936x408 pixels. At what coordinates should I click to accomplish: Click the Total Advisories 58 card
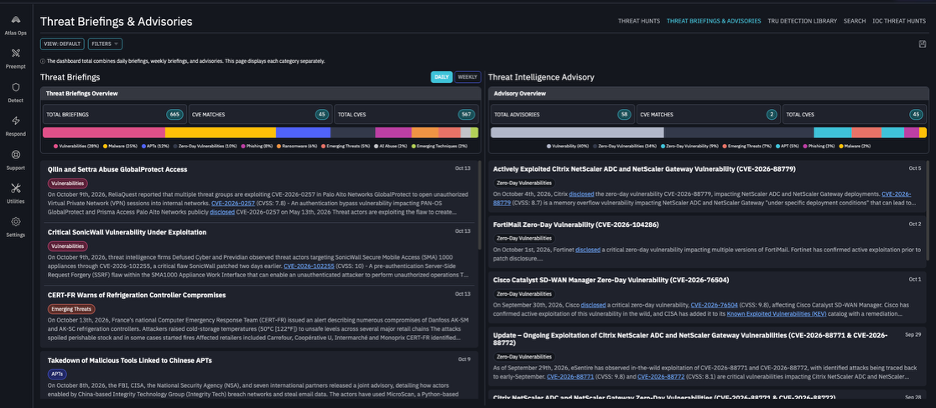point(562,114)
